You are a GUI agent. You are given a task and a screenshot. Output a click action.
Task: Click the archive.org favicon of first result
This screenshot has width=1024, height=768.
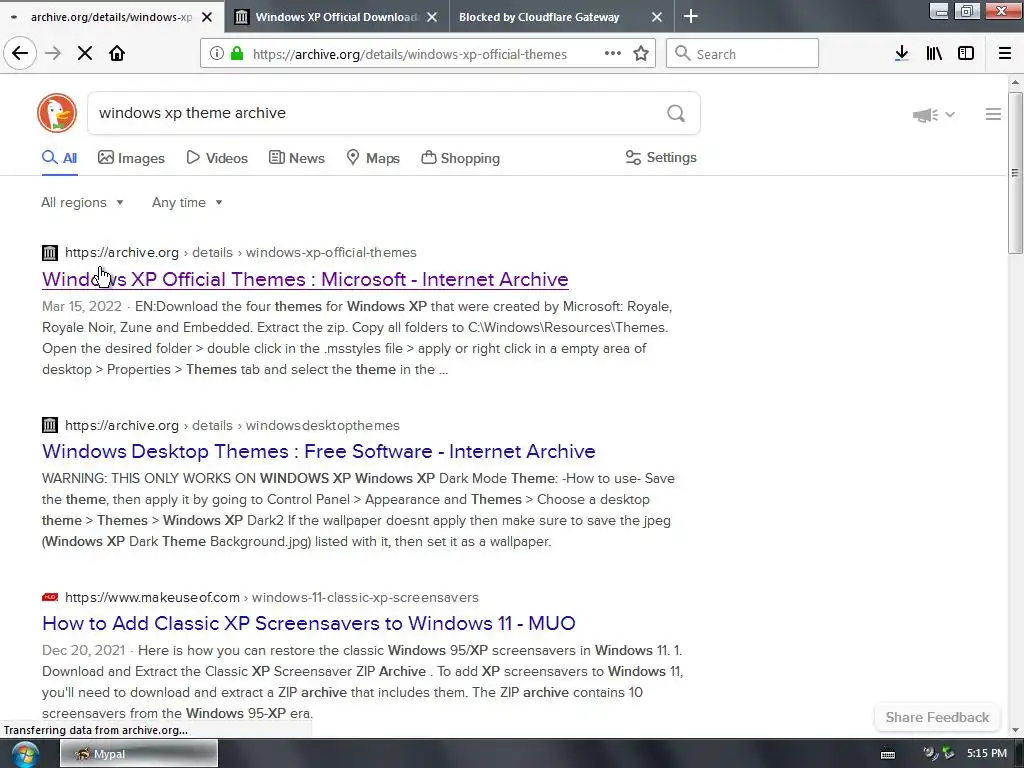click(50, 252)
